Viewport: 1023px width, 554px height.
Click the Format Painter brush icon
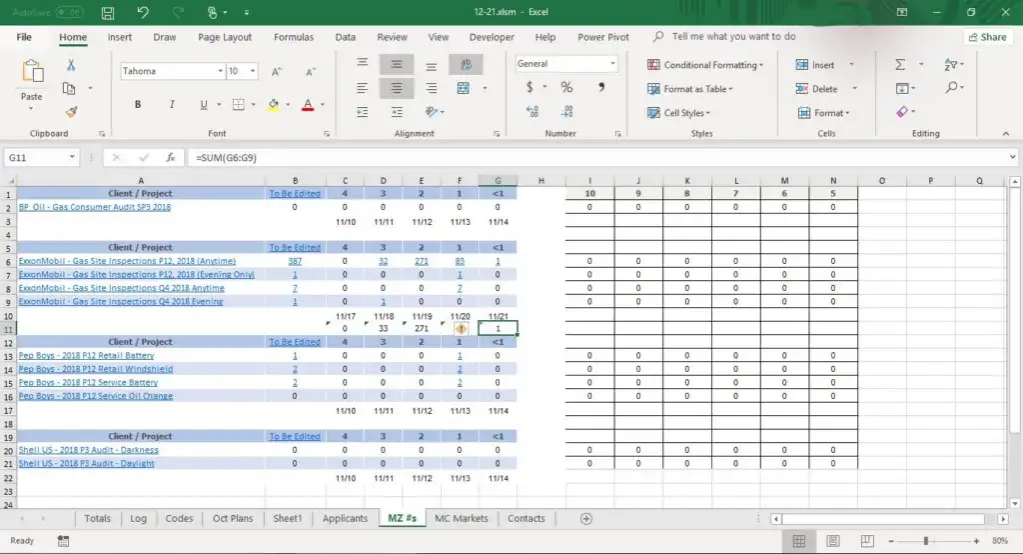71,112
